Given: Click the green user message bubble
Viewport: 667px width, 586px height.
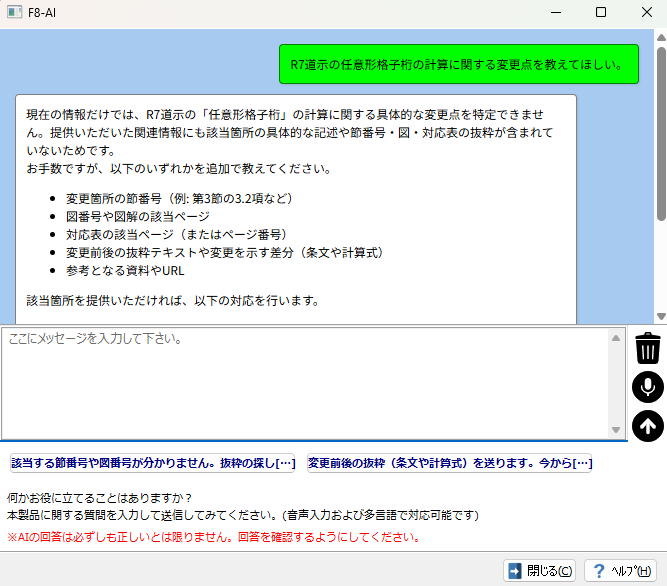Looking at the screenshot, I should (459, 64).
